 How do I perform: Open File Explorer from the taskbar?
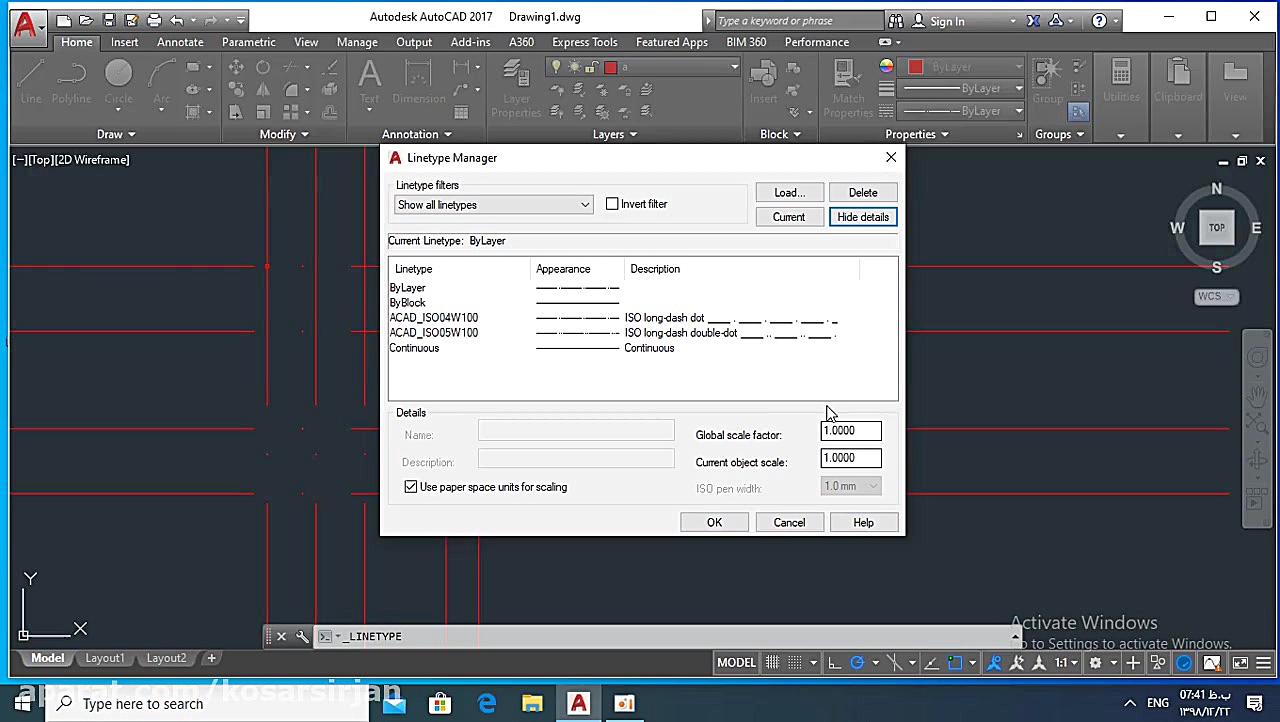click(532, 704)
